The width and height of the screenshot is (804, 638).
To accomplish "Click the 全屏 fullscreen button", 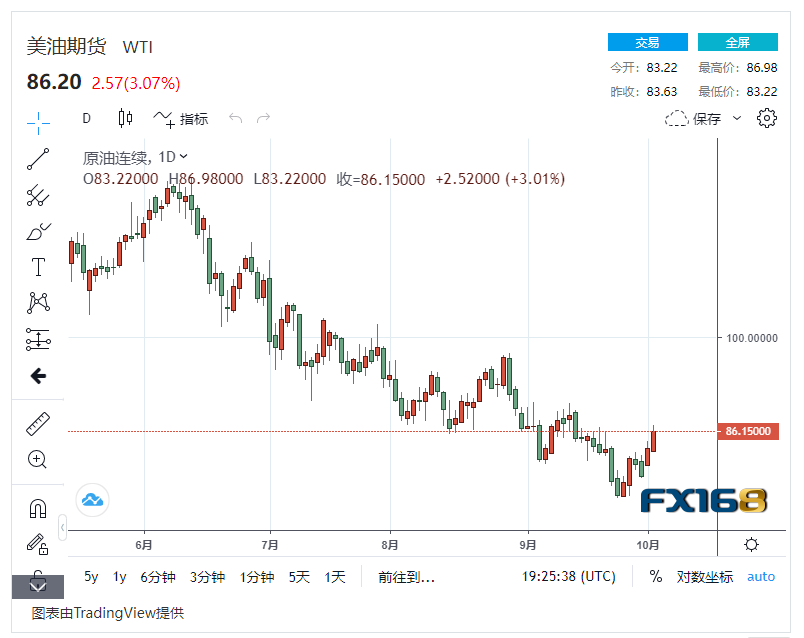I will pyautogui.click(x=737, y=41).
